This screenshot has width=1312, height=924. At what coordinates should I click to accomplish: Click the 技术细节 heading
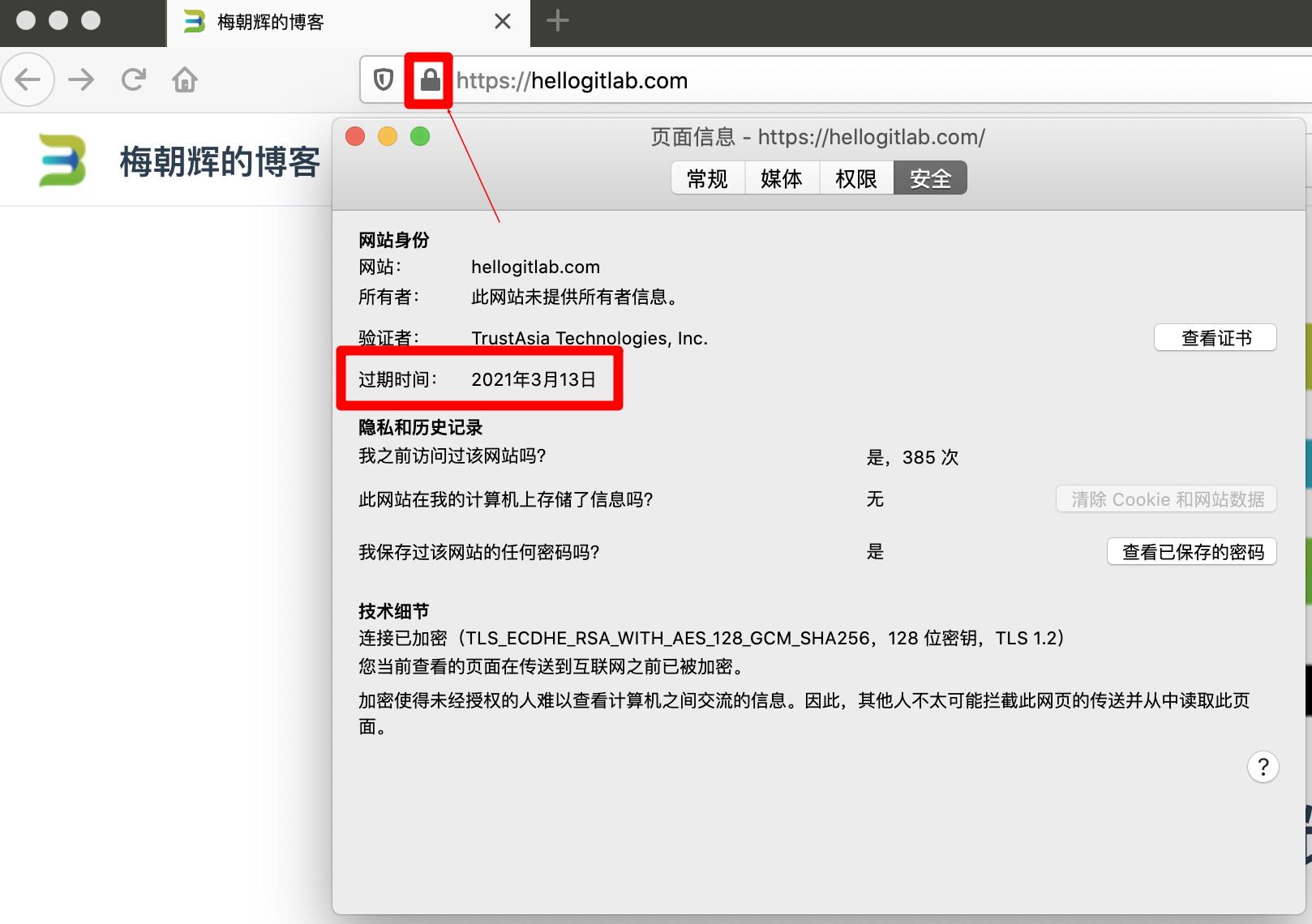coord(394,611)
